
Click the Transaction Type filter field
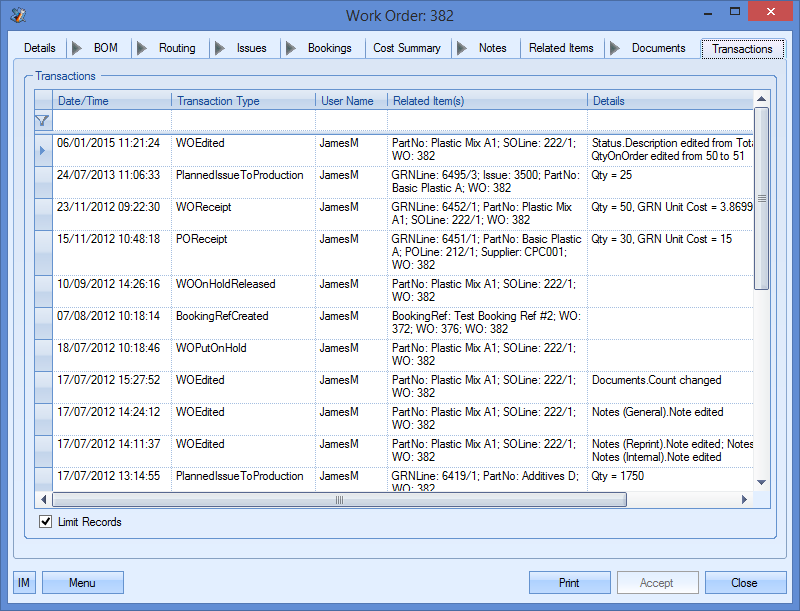[x=243, y=121]
